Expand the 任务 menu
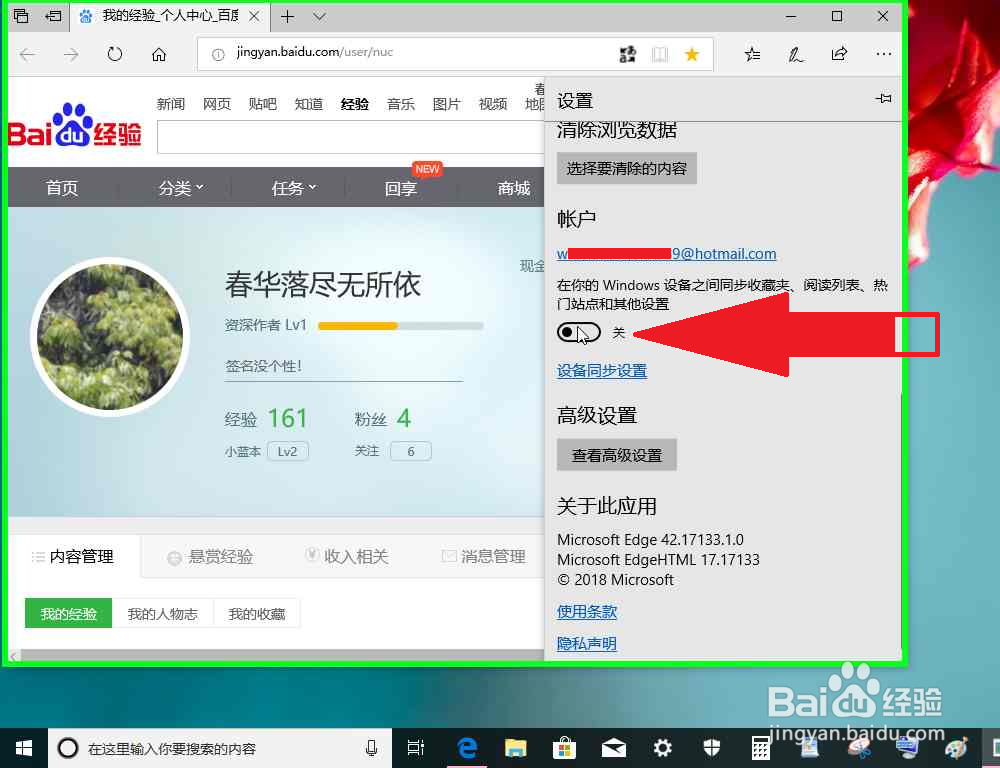Screen dimensions: 1000x768 (291, 187)
